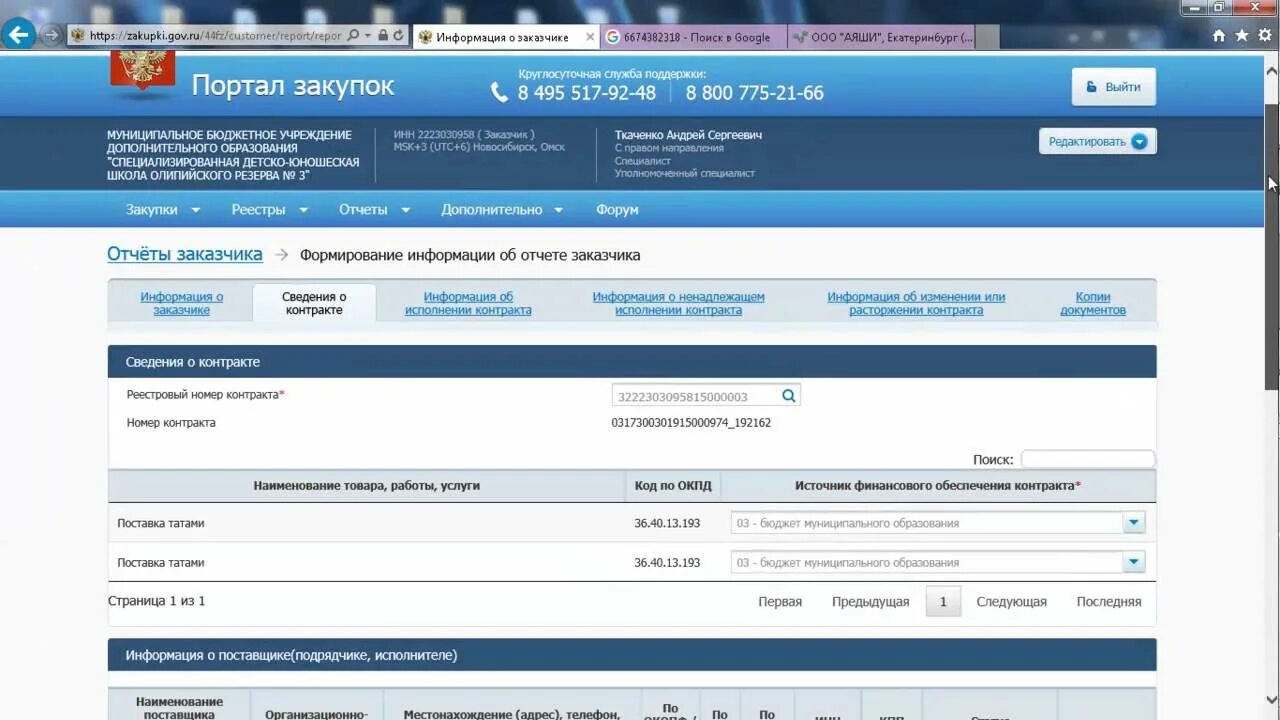Screen dimensions: 1280x720
Task: Click the magnifier in registry number field
Action: pos(789,396)
